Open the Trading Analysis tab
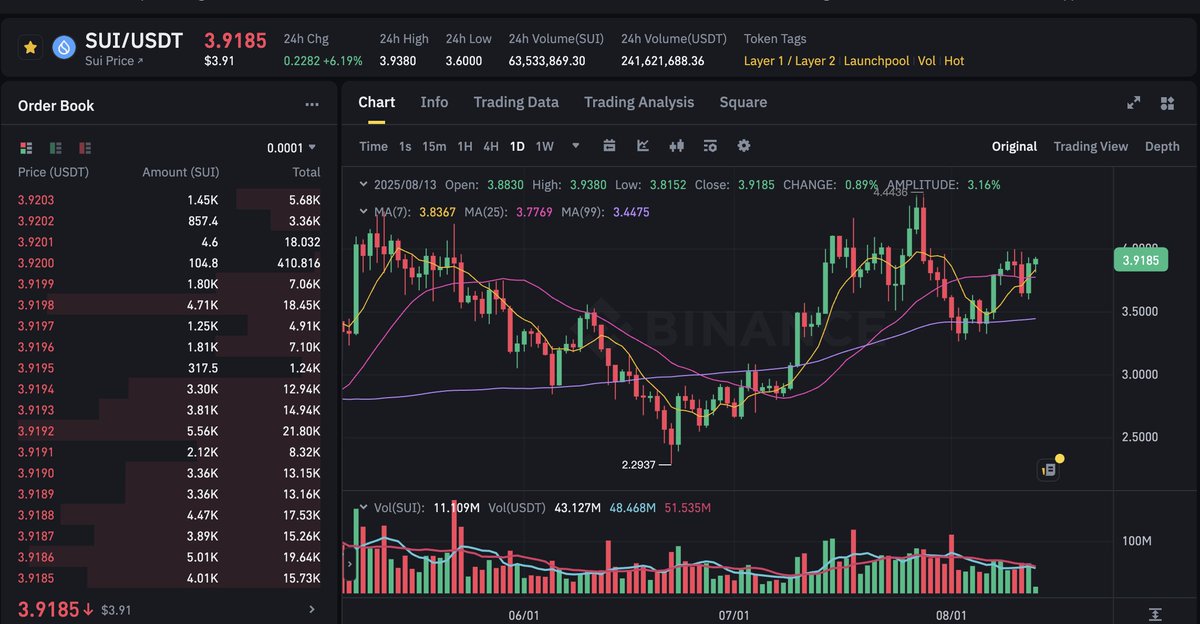Image resolution: width=1200 pixels, height=624 pixels. (639, 102)
